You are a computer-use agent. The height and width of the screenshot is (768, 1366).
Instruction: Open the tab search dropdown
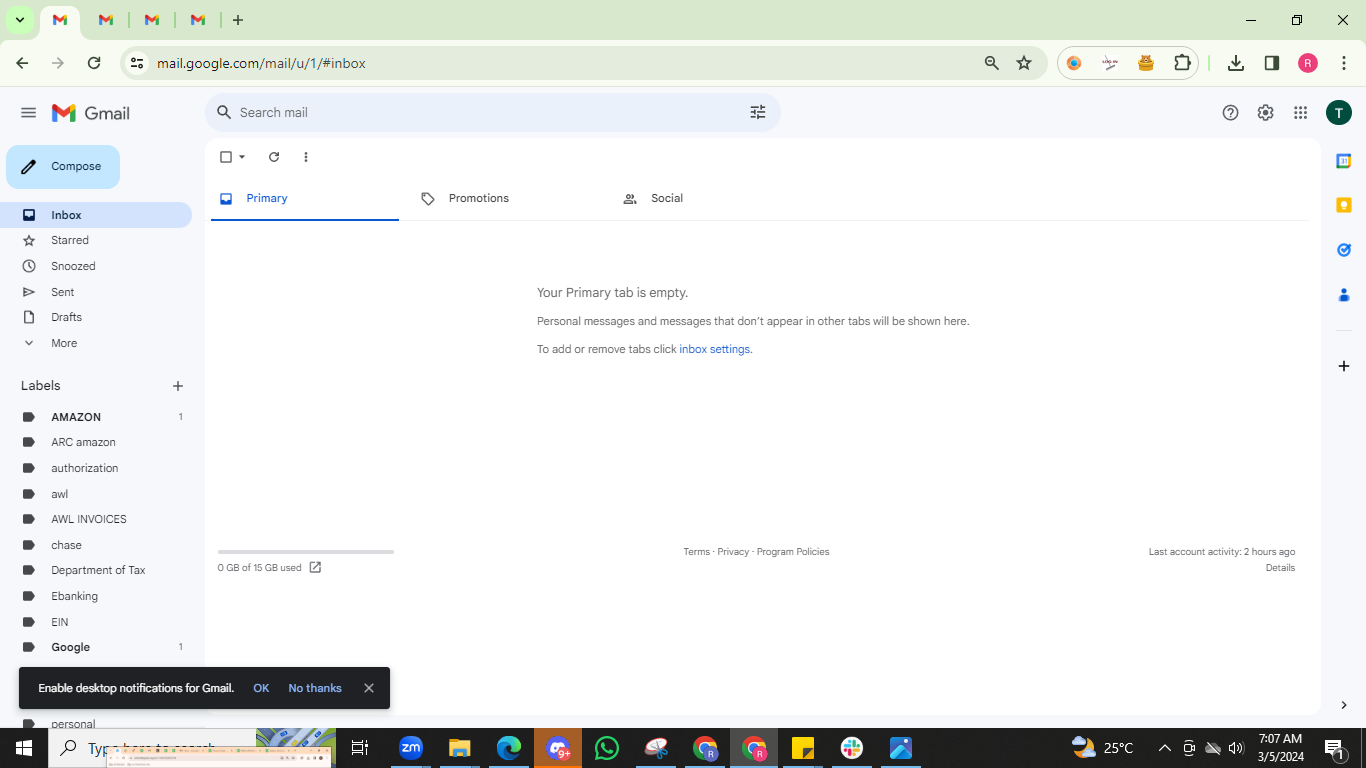click(19, 20)
